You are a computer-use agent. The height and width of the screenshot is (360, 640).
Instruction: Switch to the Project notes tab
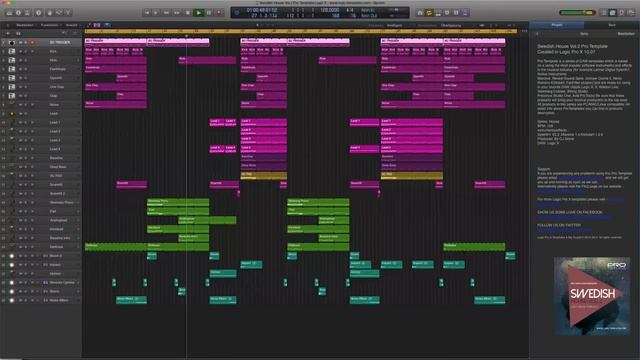point(557,25)
